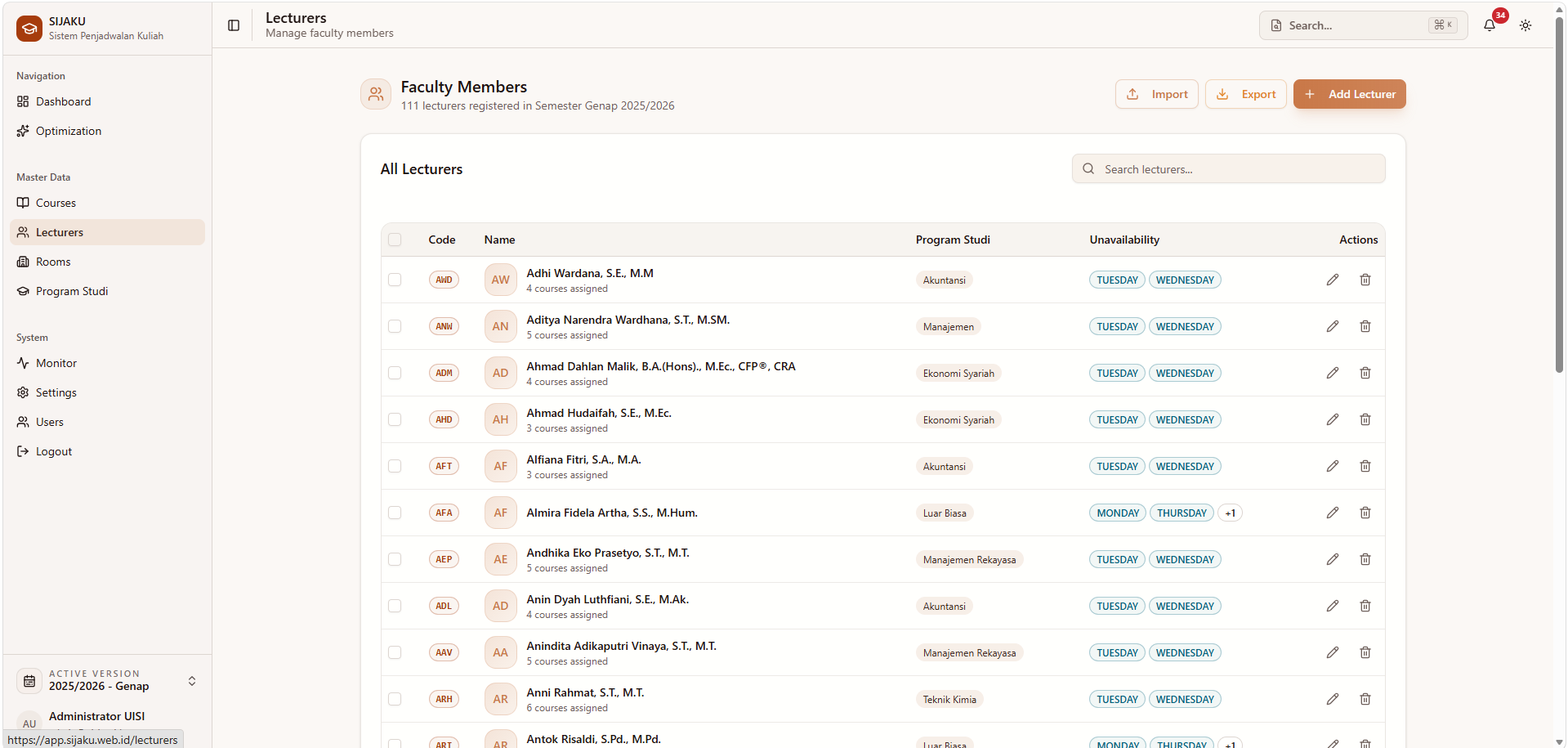Toggle the sidebar collapse icon
This screenshot has width=1568, height=748.
pyautogui.click(x=234, y=25)
